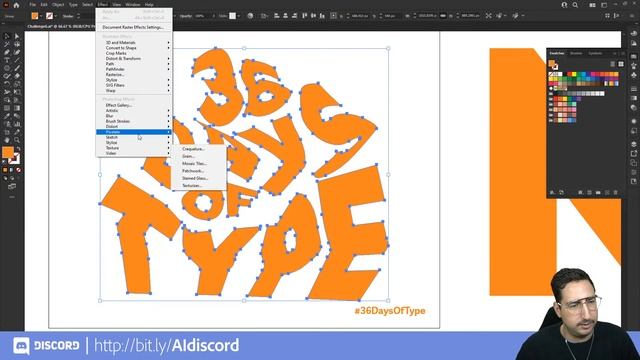Screen dimensions: 640x360
Task: Select the Type tool
Action: click(x=7, y=60)
